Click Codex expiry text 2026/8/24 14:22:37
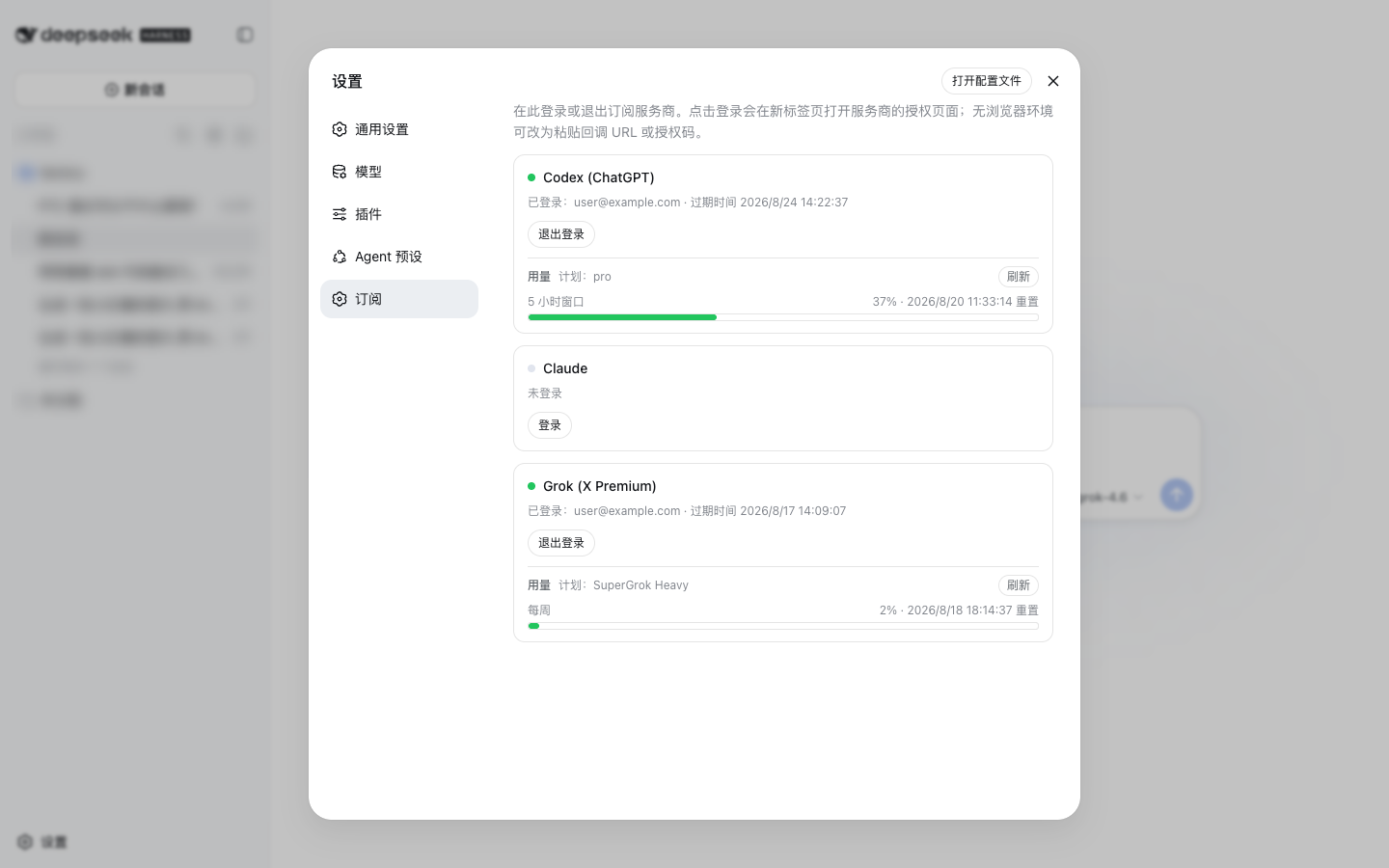This screenshot has width=1389, height=868. pos(794,203)
